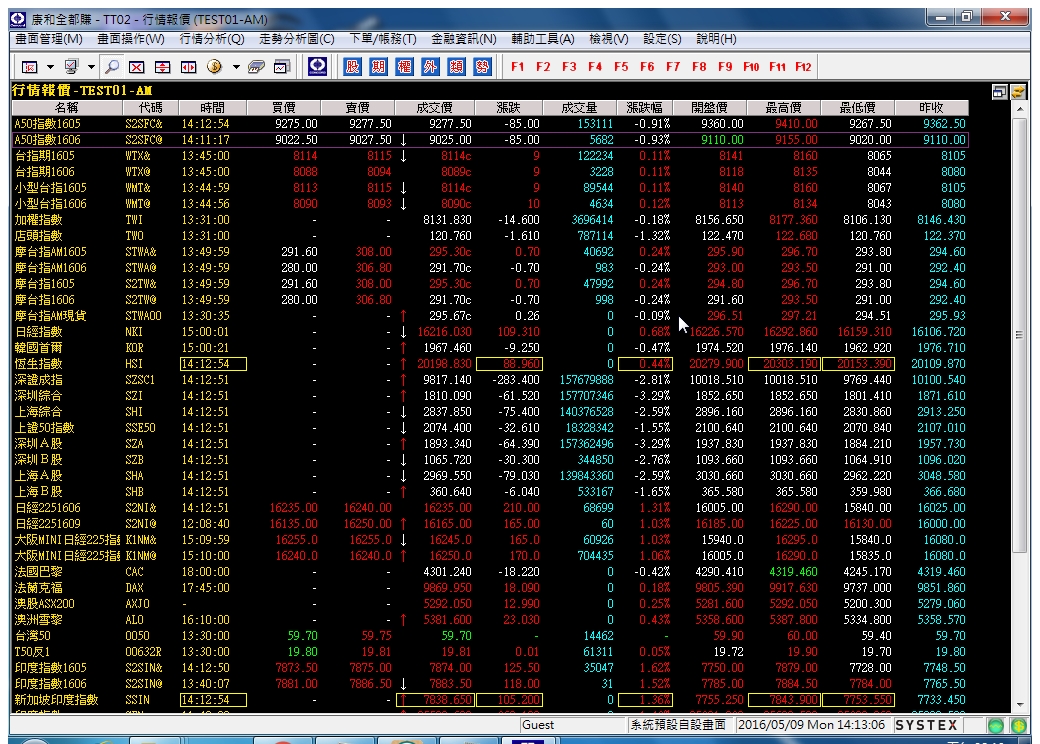This screenshot has width=1040, height=744.
Task: Click the gold dollar coin toolbar icon
Action: tap(214, 66)
